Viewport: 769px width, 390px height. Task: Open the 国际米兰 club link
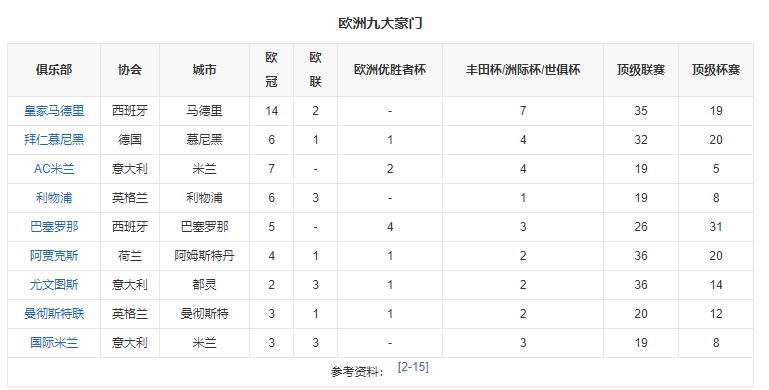[54, 342]
